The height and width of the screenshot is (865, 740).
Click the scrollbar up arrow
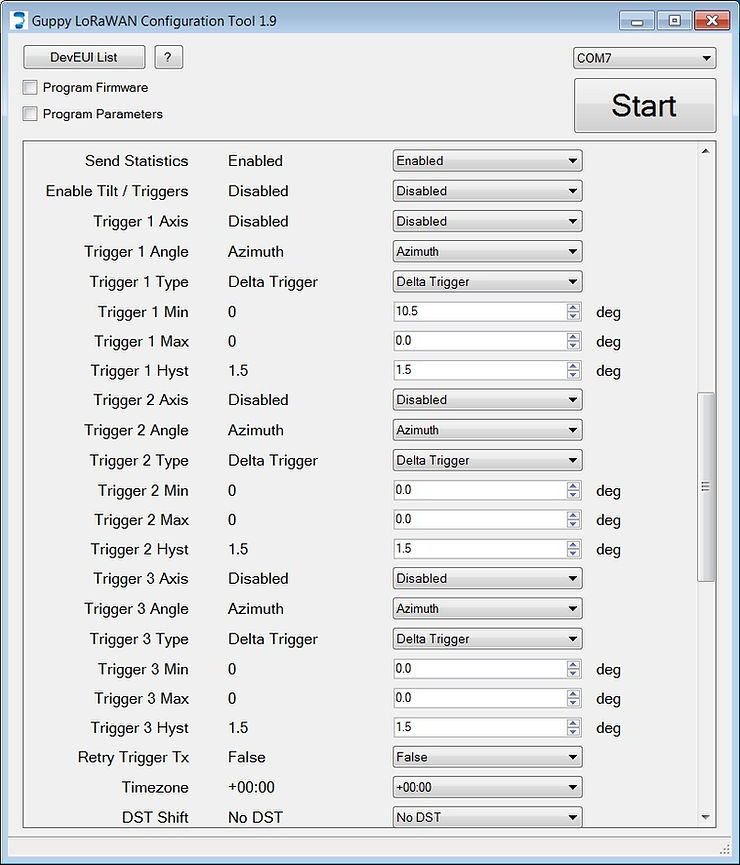point(706,151)
